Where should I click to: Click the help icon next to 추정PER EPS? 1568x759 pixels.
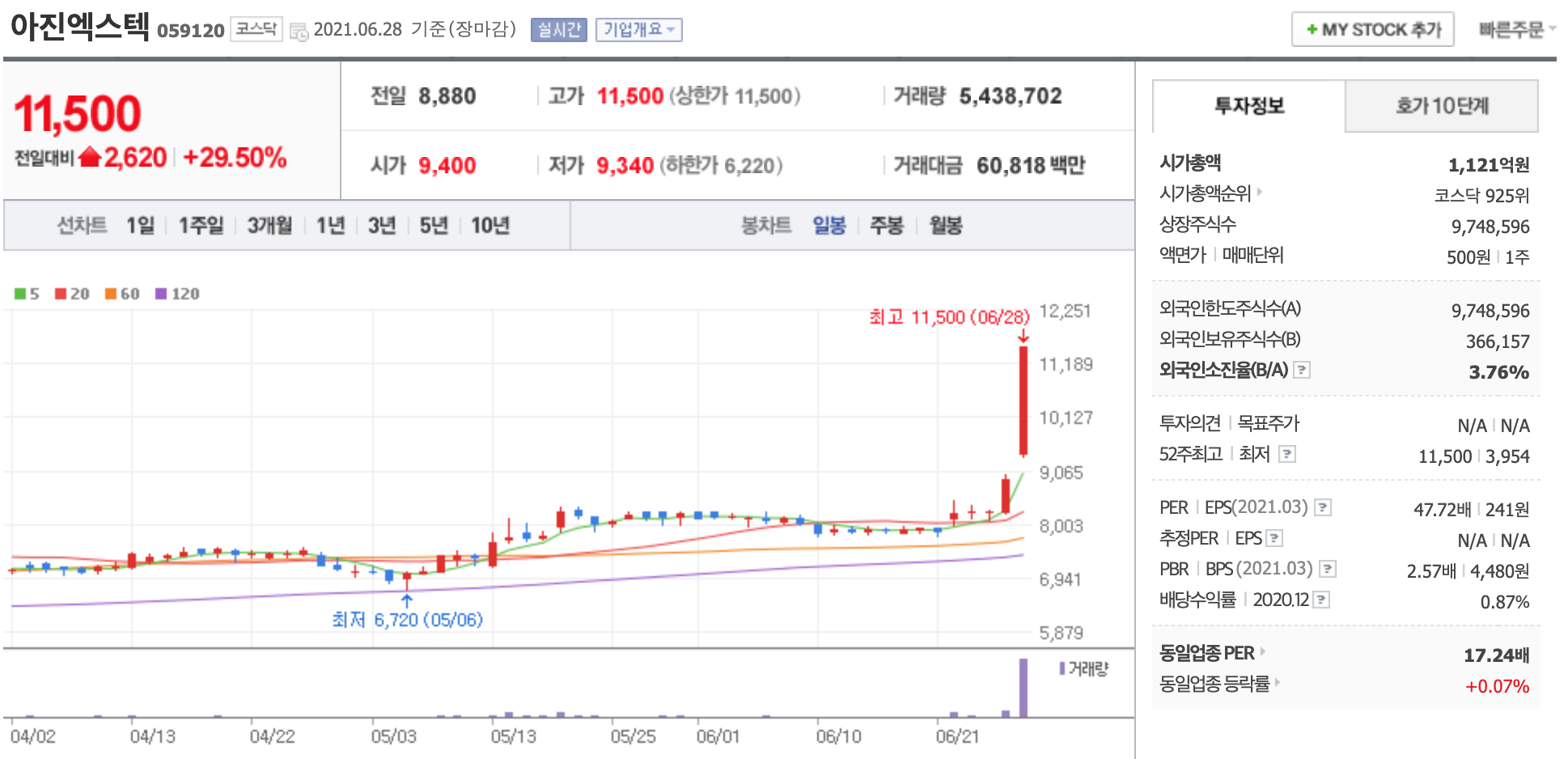coord(1274,538)
